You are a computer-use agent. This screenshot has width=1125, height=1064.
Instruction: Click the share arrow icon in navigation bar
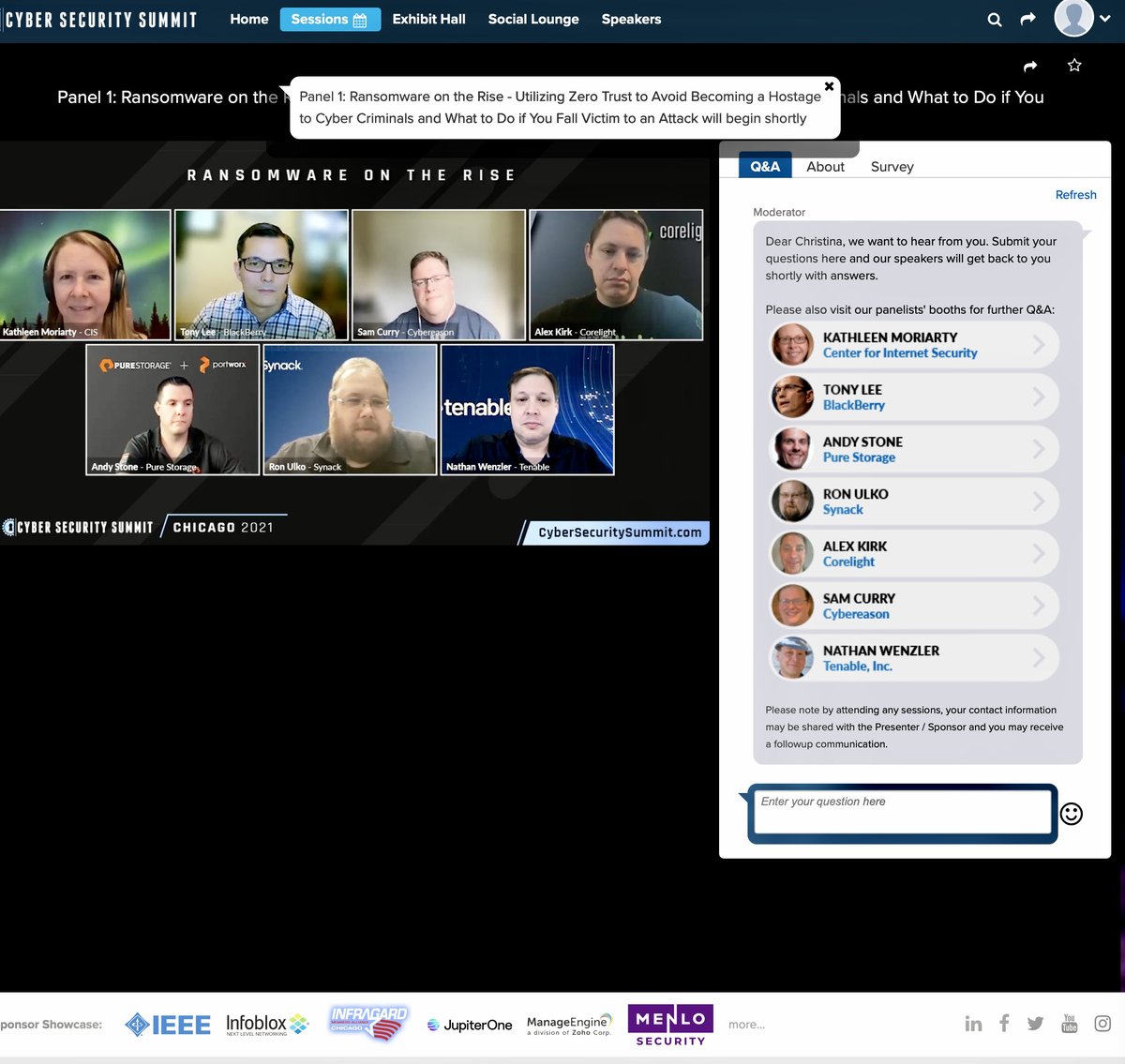(1028, 19)
